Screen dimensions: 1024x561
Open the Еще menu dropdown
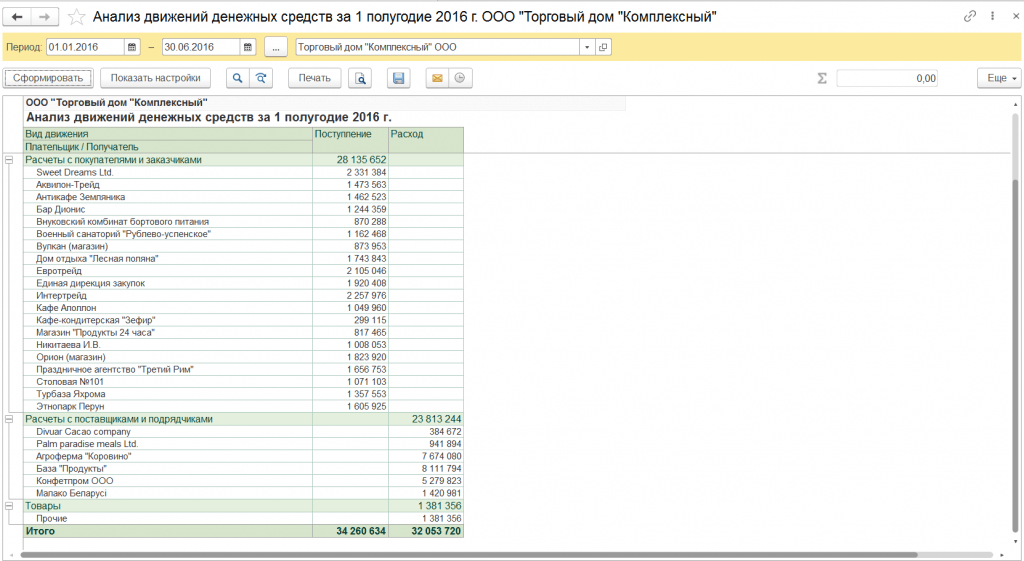pyautogui.click(x=998, y=78)
